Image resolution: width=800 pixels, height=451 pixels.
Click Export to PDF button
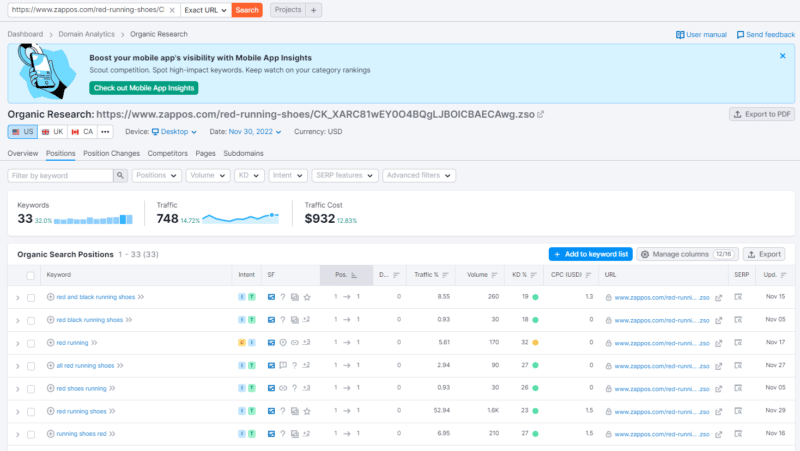(762, 114)
